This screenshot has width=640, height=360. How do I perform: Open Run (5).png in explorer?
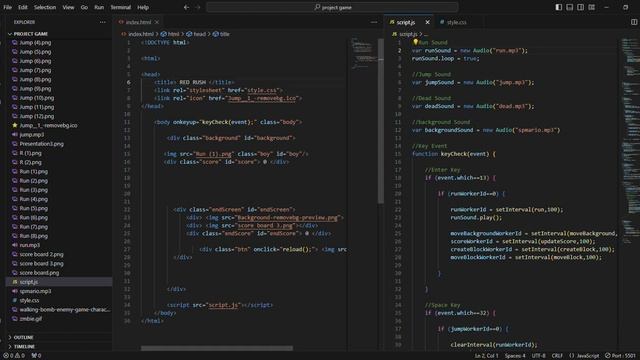tap(33, 208)
